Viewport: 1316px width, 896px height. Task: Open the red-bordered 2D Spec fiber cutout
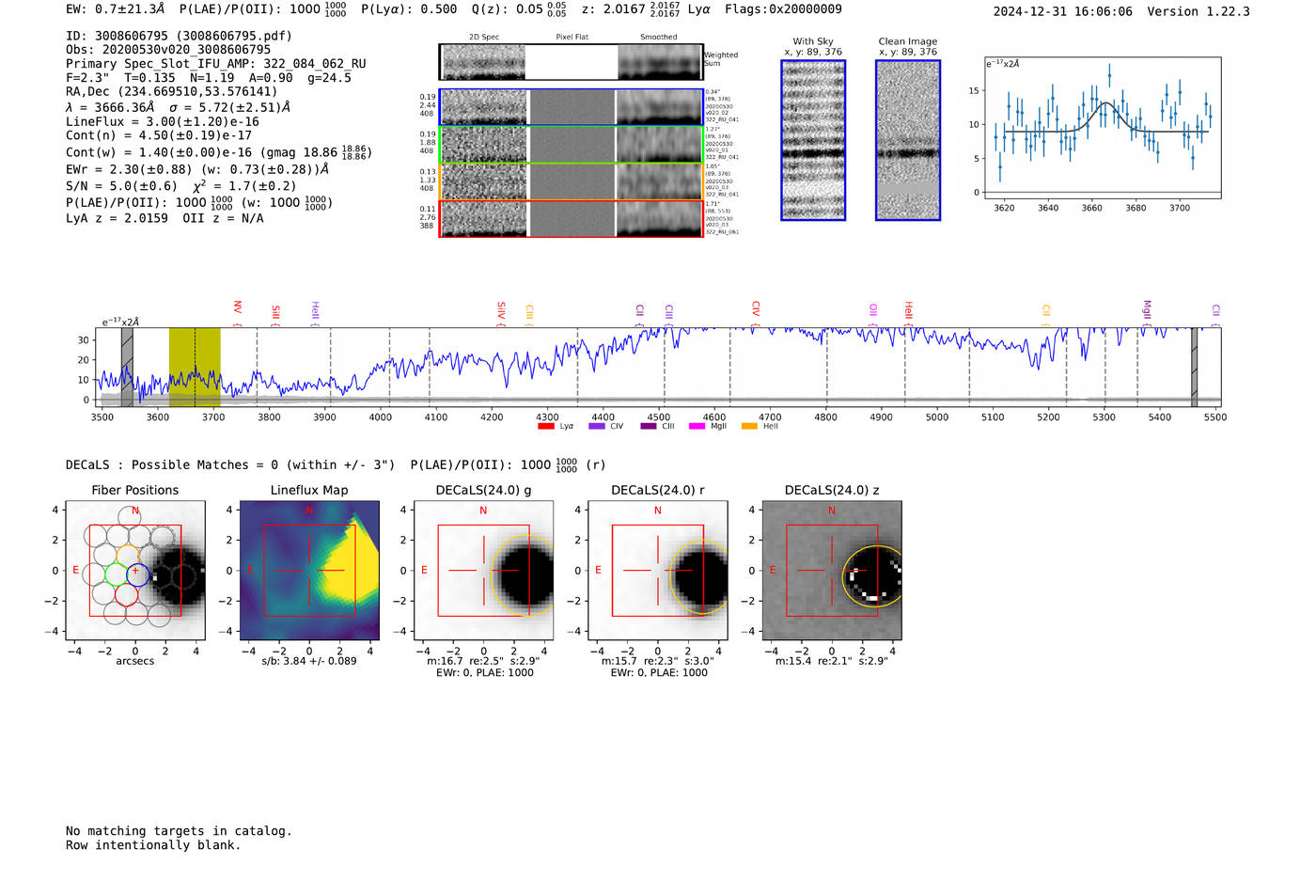click(x=483, y=219)
